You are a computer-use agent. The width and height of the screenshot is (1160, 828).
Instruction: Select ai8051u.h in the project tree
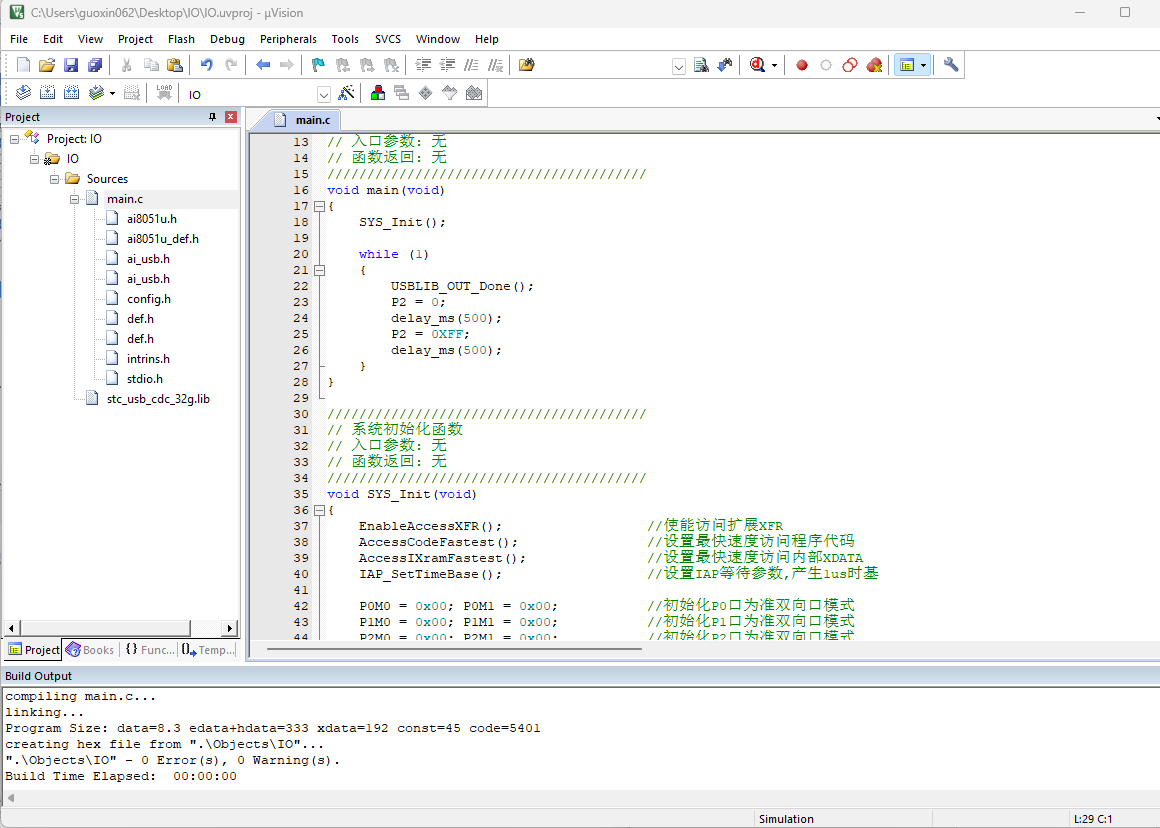(152, 219)
